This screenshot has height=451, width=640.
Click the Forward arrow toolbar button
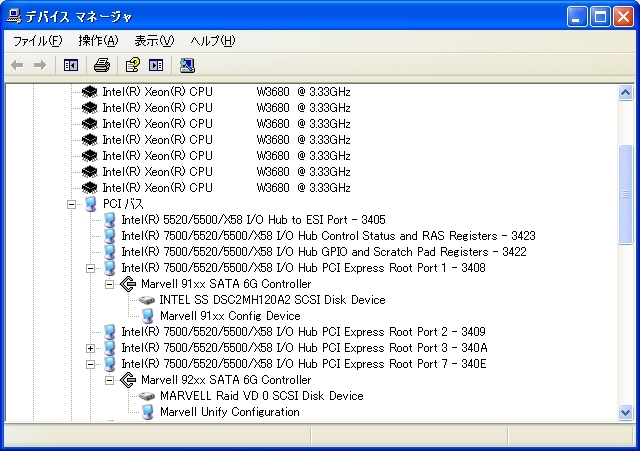tap(40, 65)
